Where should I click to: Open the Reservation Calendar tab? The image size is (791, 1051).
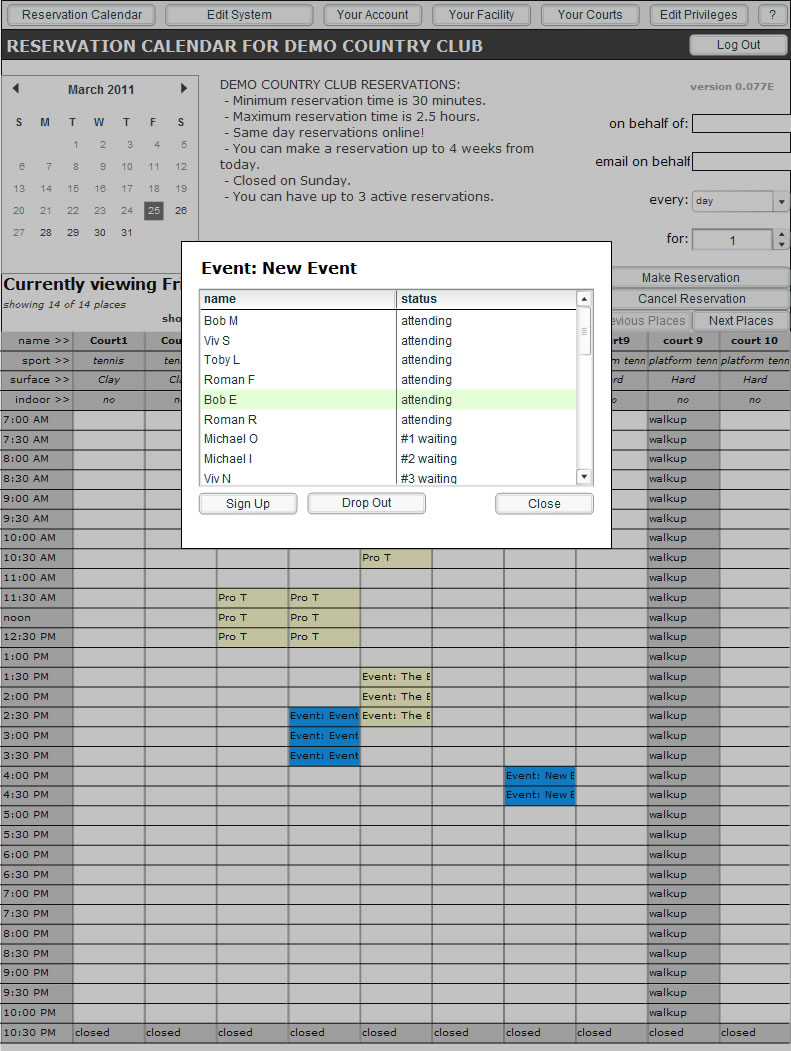point(82,15)
